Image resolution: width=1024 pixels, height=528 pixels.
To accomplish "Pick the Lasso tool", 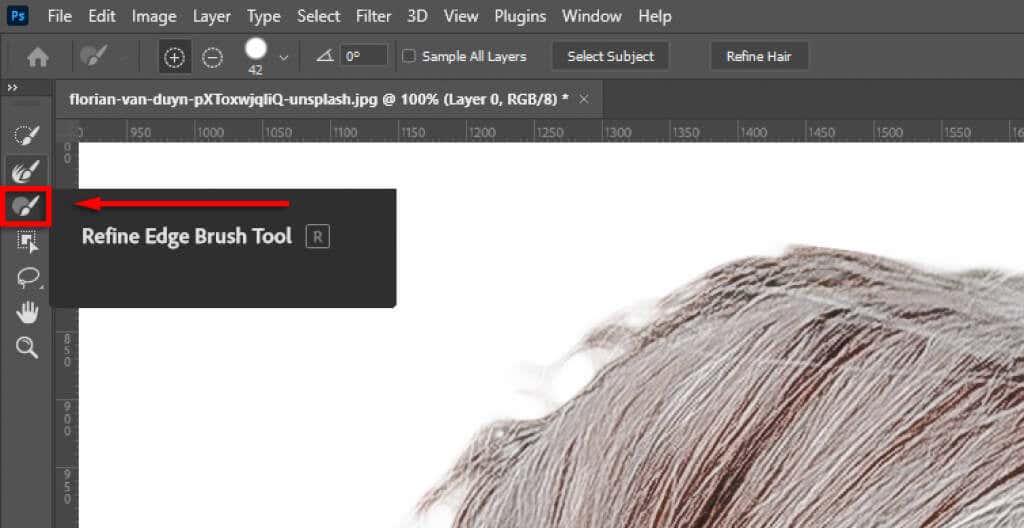I will point(27,278).
